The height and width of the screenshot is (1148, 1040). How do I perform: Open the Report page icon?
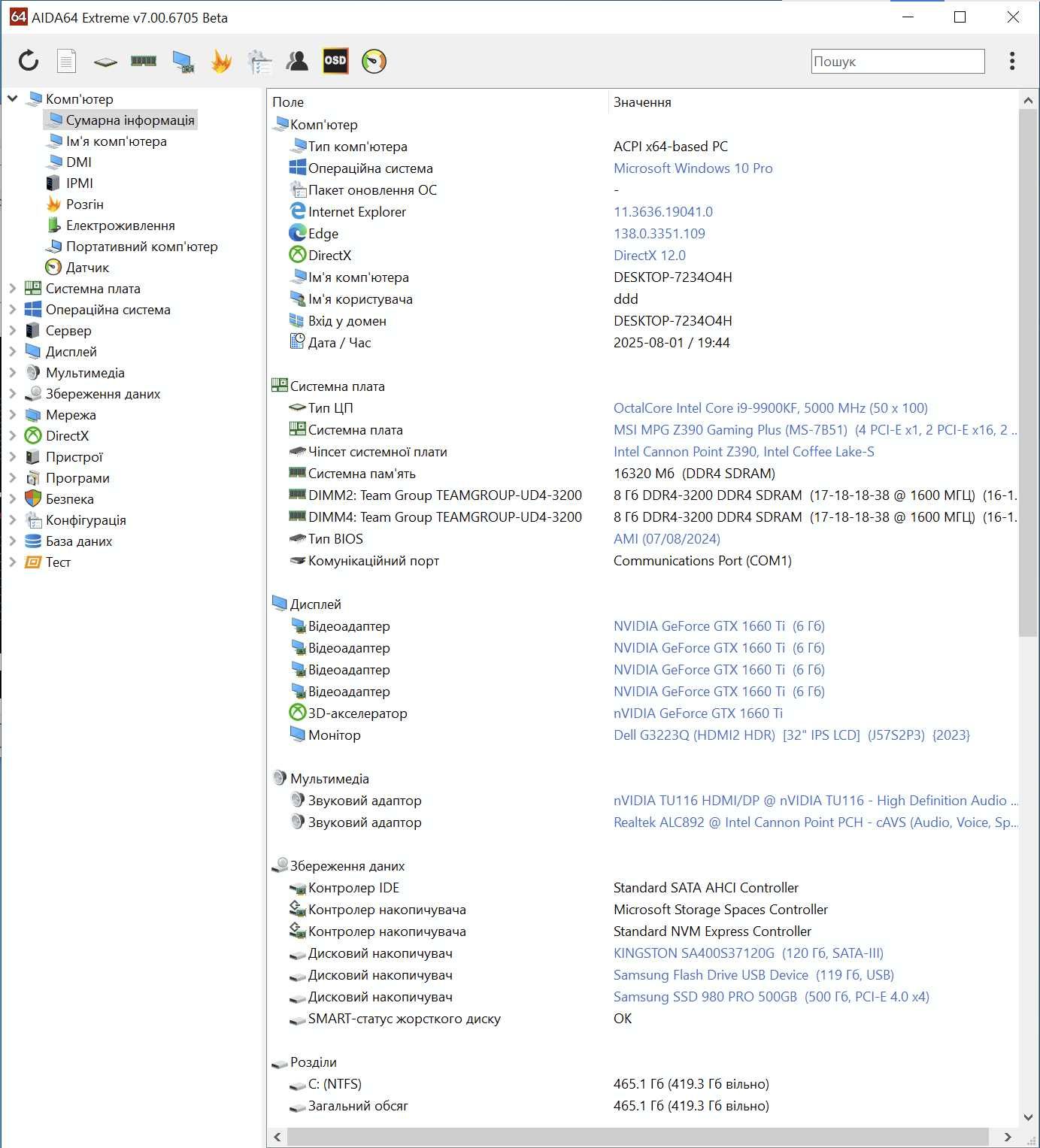pos(67,61)
